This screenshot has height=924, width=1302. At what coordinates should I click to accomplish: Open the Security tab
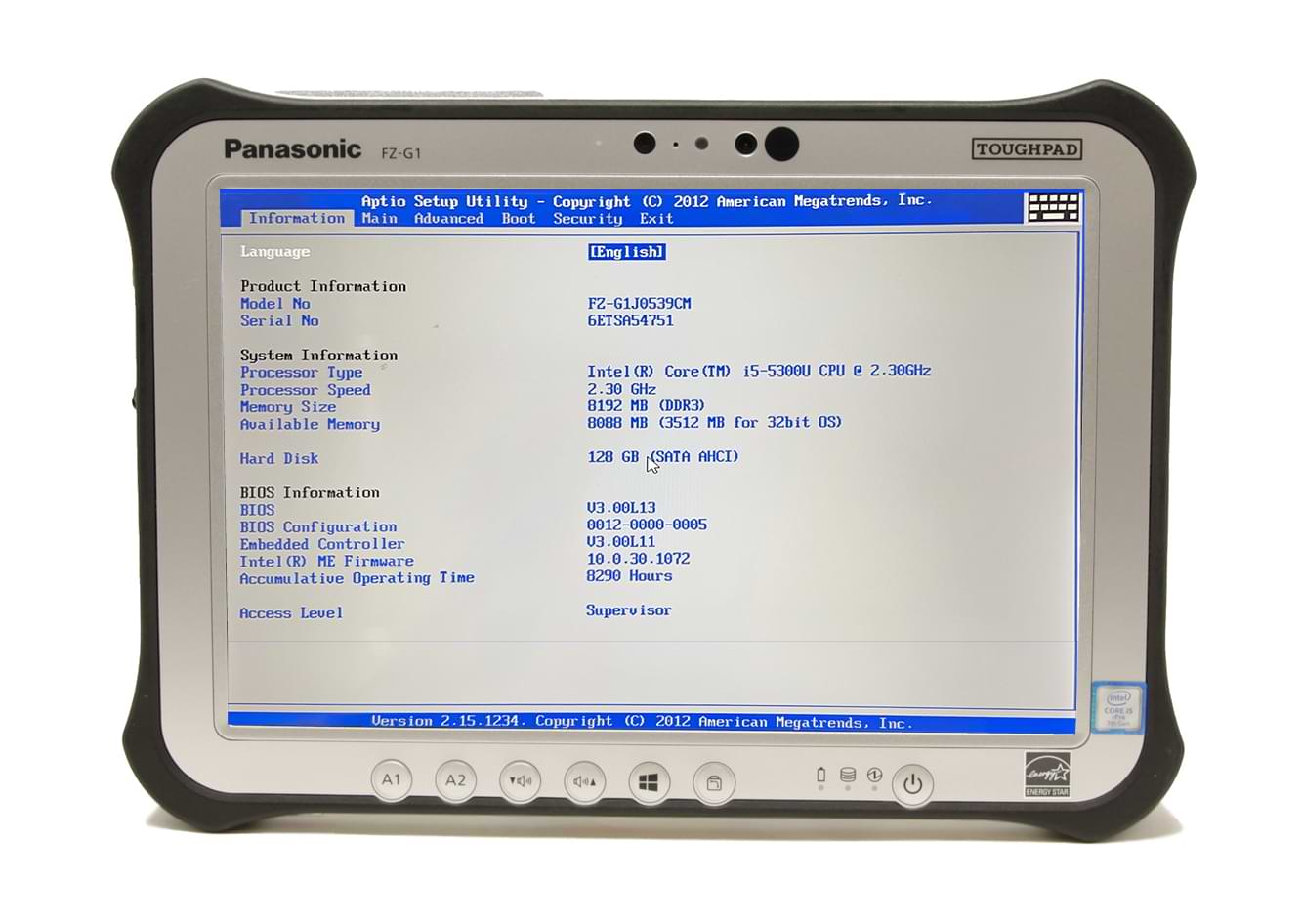(588, 219)
